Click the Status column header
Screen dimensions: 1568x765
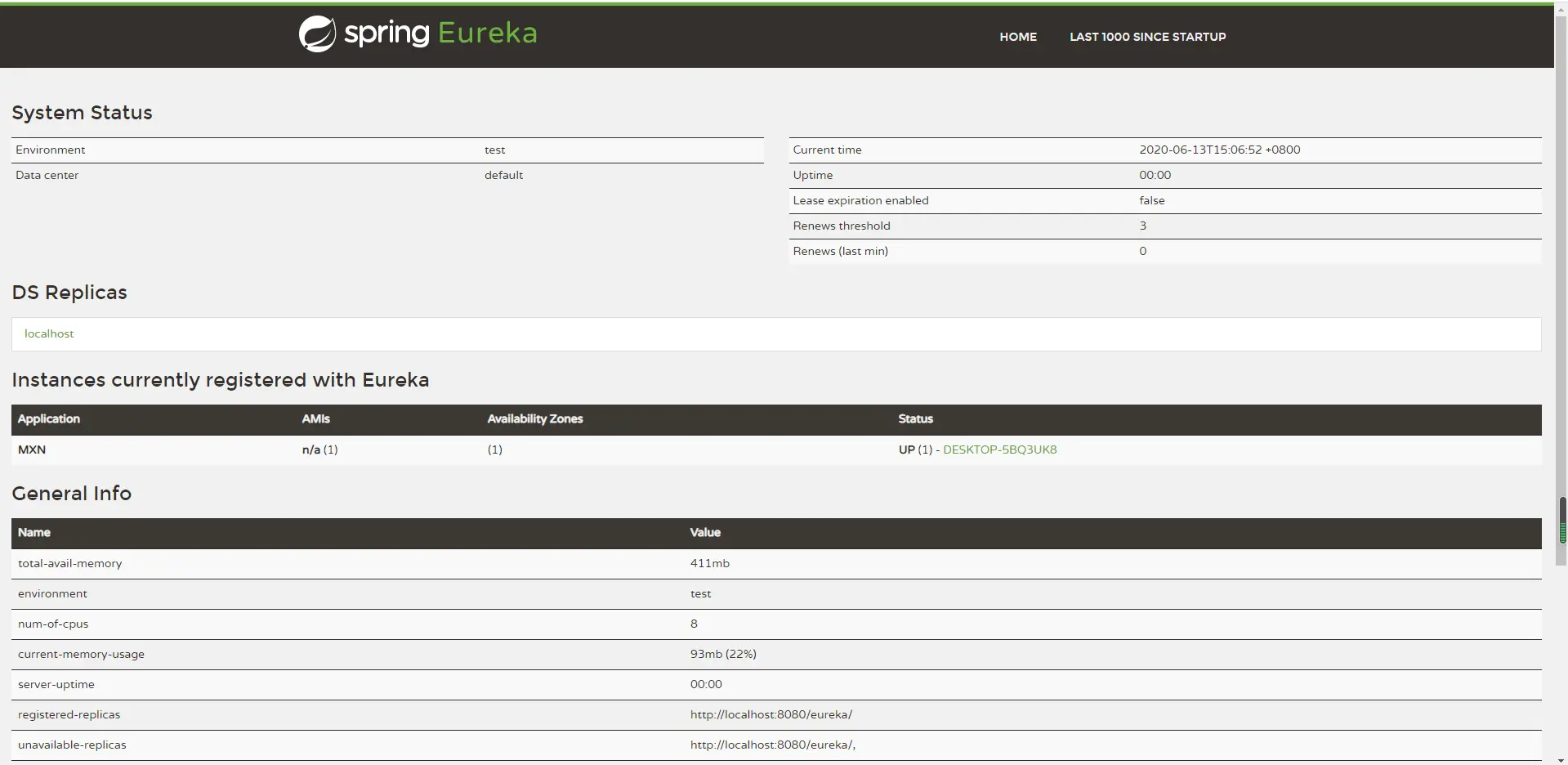(x=916, y=418)
